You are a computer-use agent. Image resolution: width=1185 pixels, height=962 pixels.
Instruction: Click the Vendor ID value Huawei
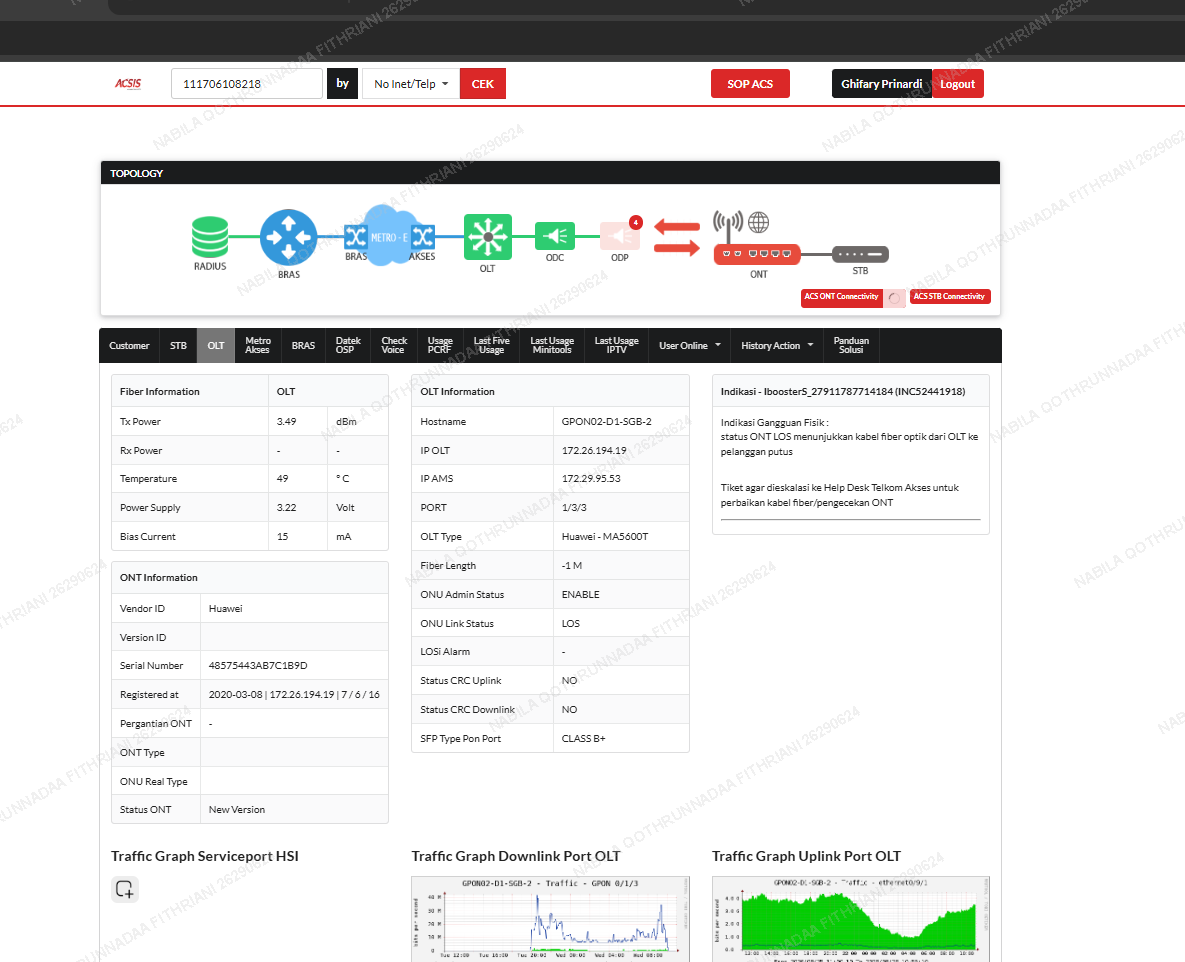coord(225,608)
